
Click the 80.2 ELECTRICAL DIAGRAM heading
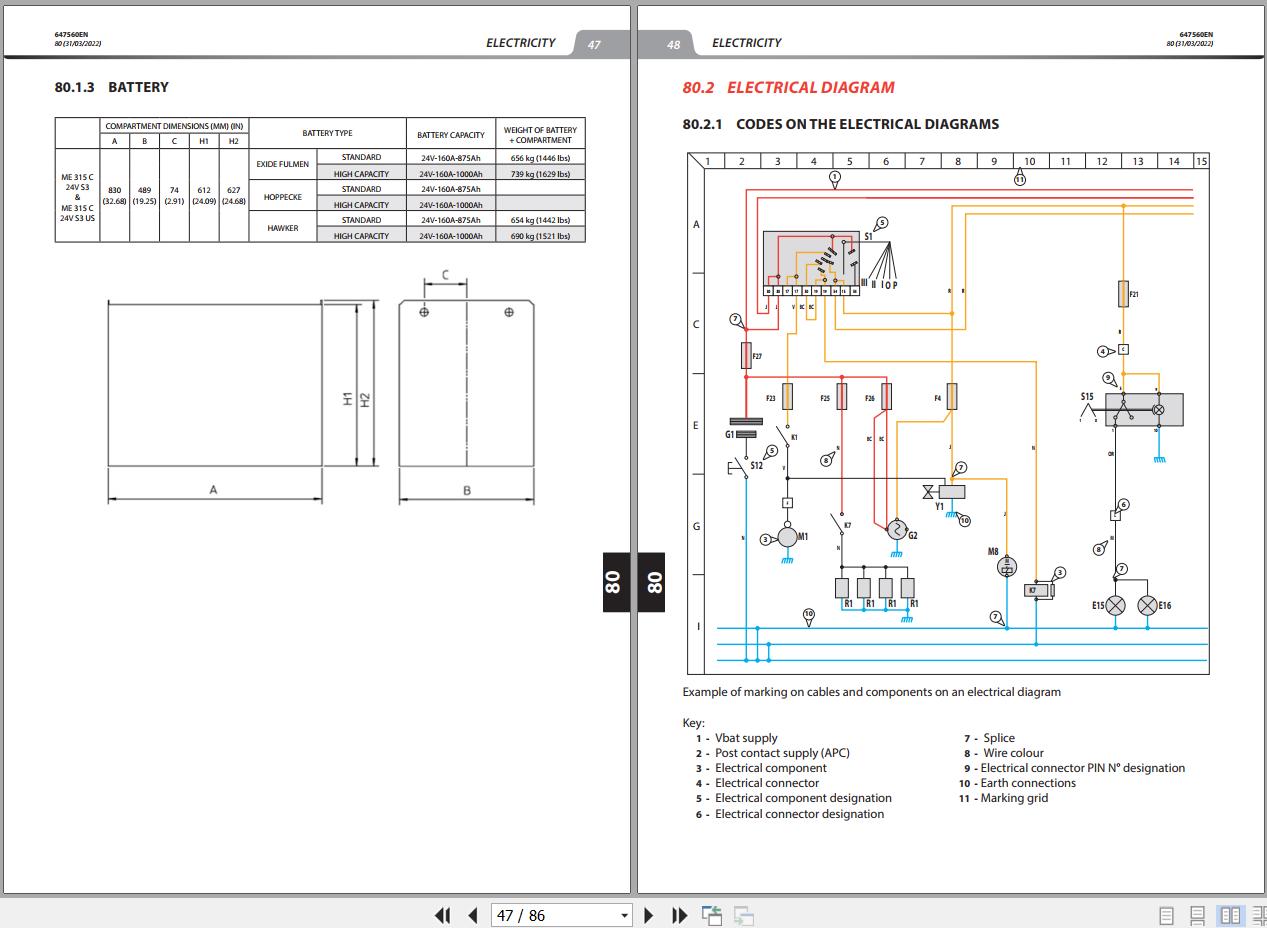[788, 87]
